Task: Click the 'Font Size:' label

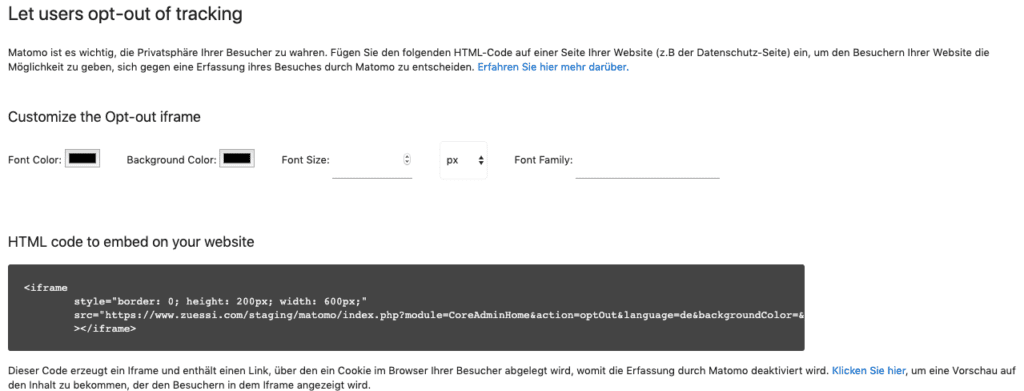Action: coord(305,159)
